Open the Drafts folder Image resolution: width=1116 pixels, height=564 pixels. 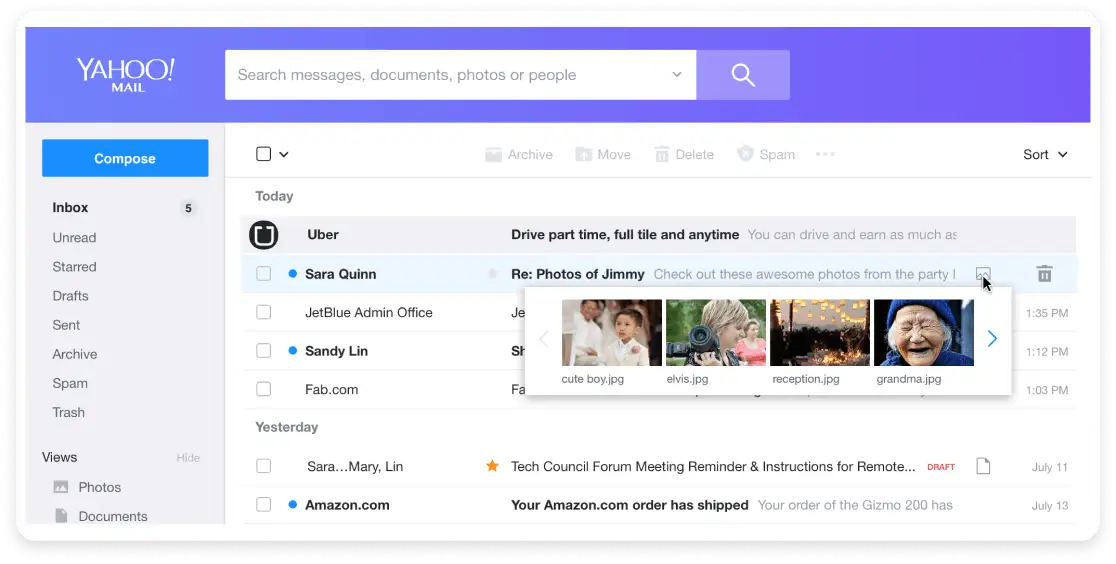click(x=70, y=296)
